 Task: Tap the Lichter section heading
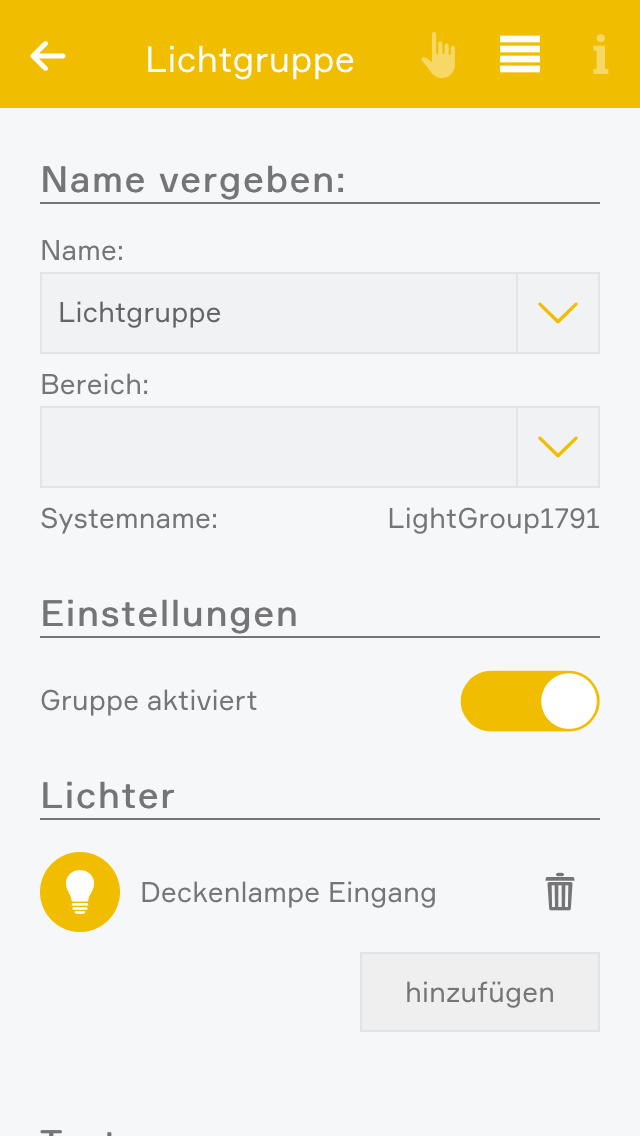pos(108,796)
